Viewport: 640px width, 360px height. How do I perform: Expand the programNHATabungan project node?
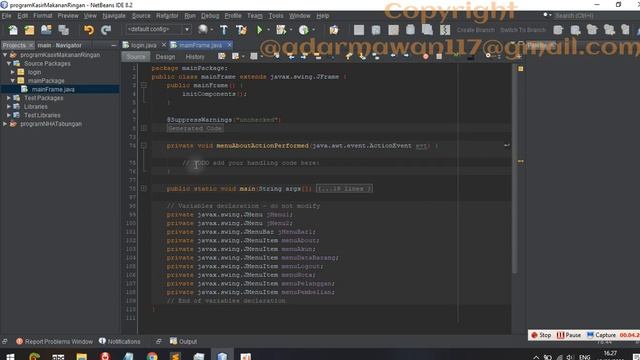[x=5, y=124]
